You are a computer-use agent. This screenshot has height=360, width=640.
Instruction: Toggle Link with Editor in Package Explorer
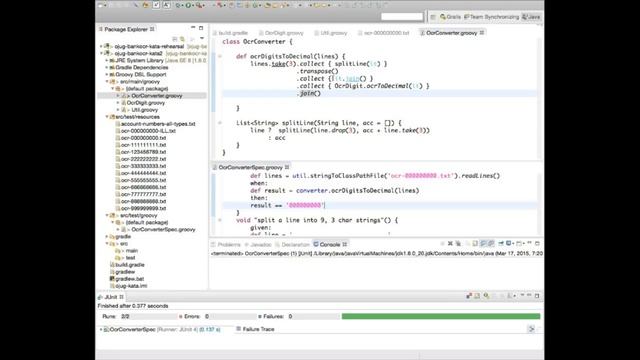pyautogui.click(x=182, y=39)
